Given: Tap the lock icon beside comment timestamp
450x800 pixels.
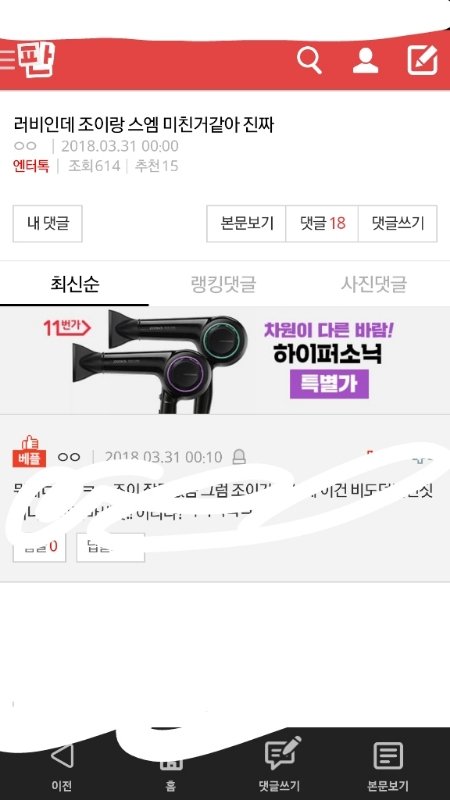Looking at the screenshot, I should pos(239,457).
